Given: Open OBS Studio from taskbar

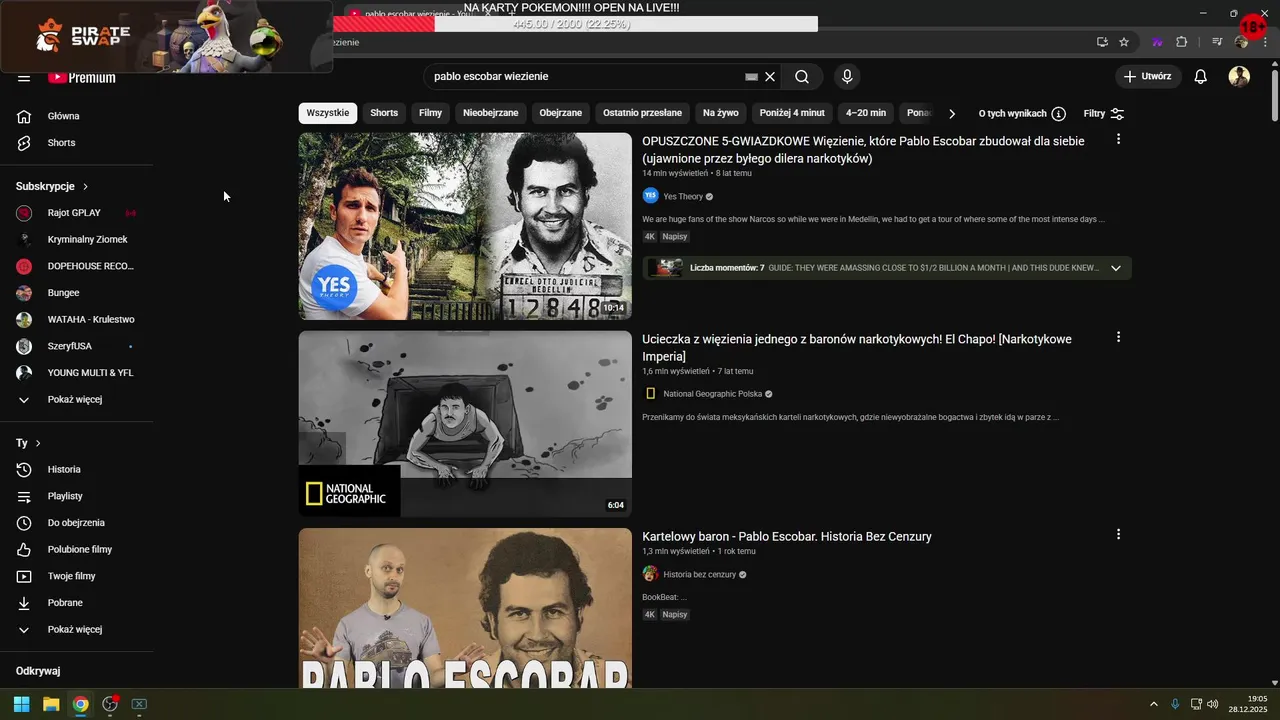Looking at the screenshot, I should pos(110,704).
